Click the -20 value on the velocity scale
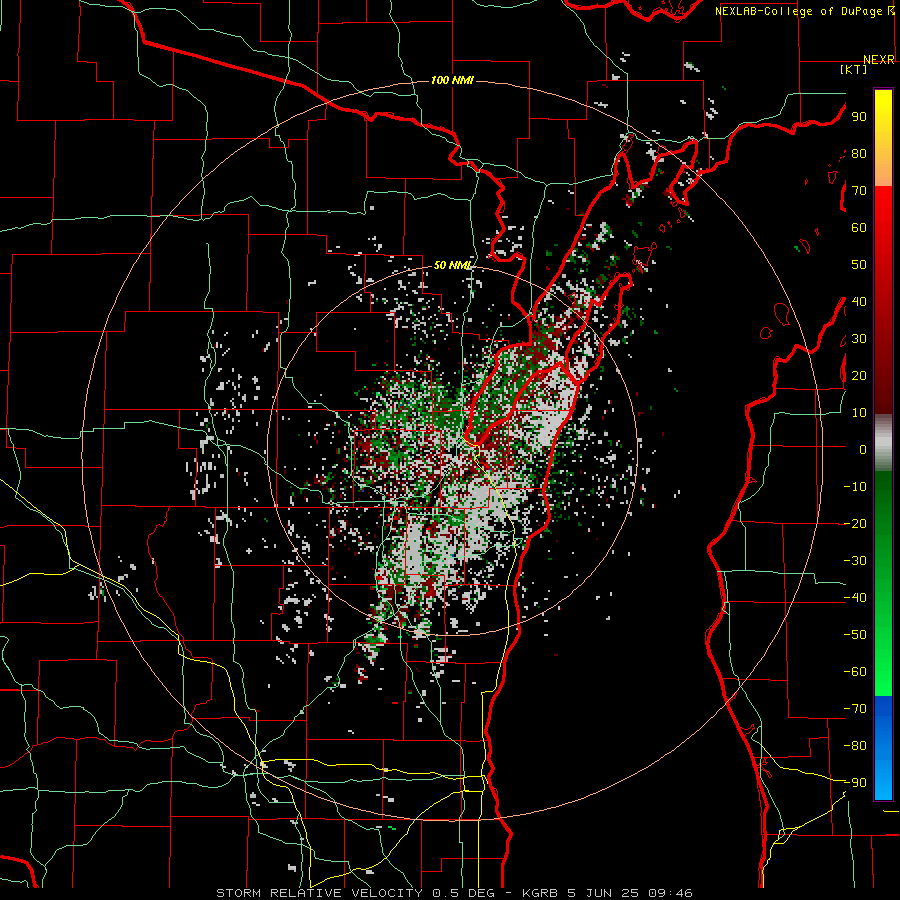The width and height of the screenshot is (900, 900). (x=855, y=523)
